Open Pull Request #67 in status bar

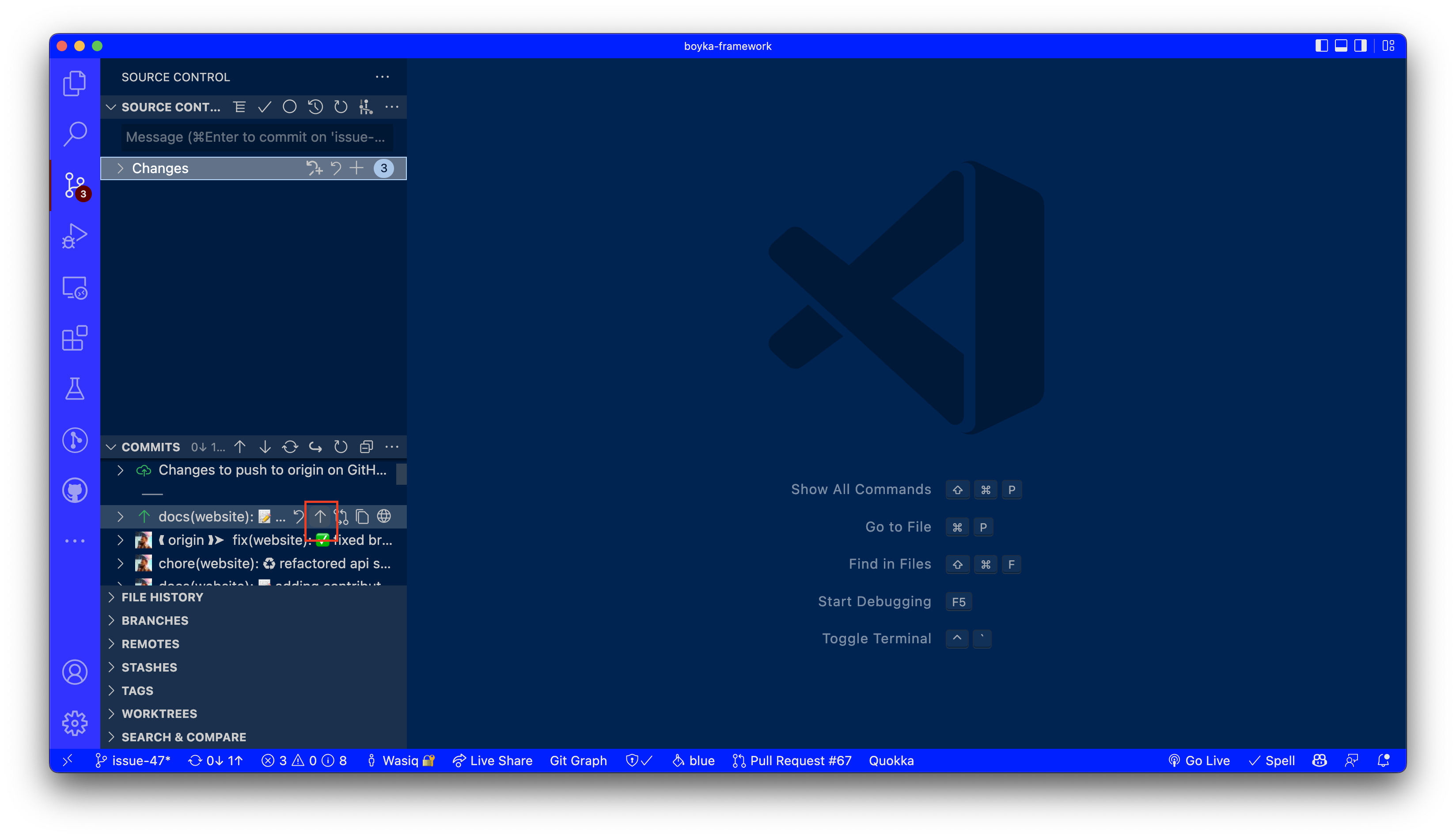(x=792, y=760)
